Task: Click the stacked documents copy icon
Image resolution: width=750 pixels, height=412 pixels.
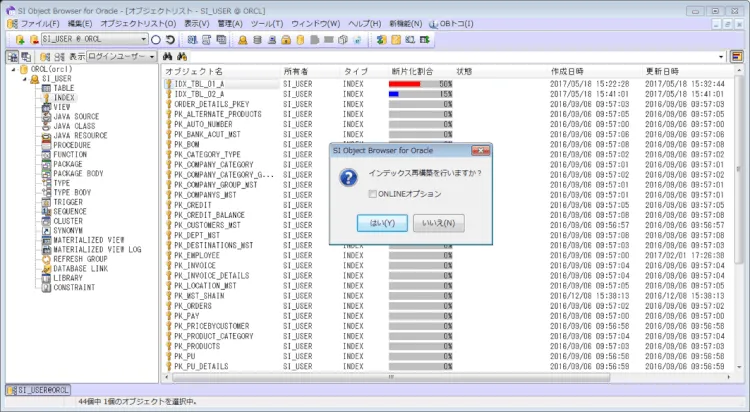Action: pos(343,40)
